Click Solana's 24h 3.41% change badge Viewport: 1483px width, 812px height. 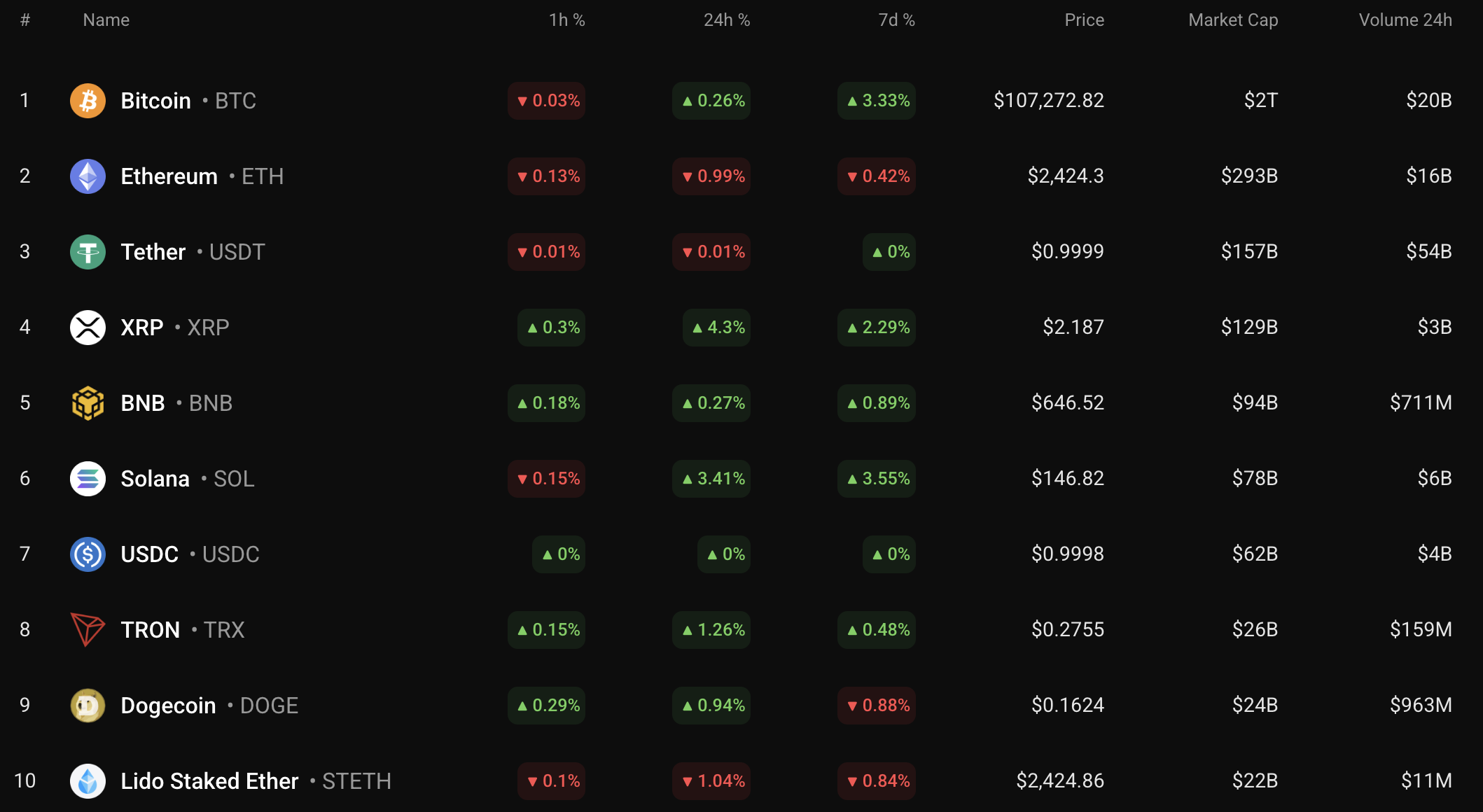tap(712, 479)
